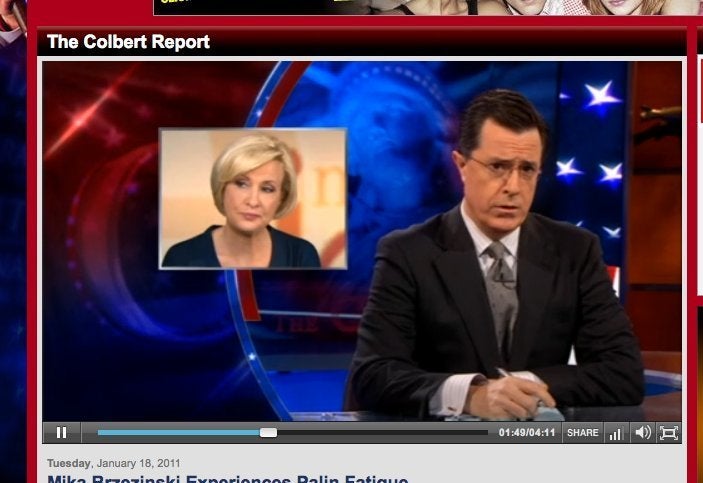Mute the video with the speaker icon
The image size is (703, 483).
643,432
